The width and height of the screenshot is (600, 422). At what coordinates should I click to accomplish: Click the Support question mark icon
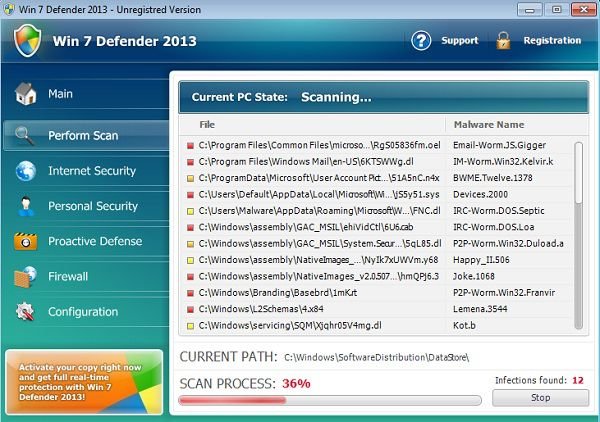tap(421, 41)
